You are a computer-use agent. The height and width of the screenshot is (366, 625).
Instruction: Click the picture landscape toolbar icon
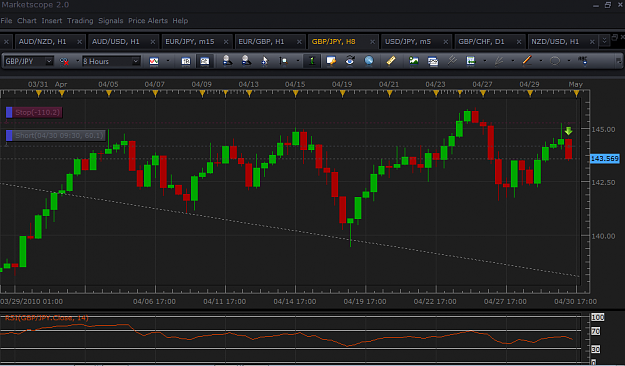(x=414, y=61)
